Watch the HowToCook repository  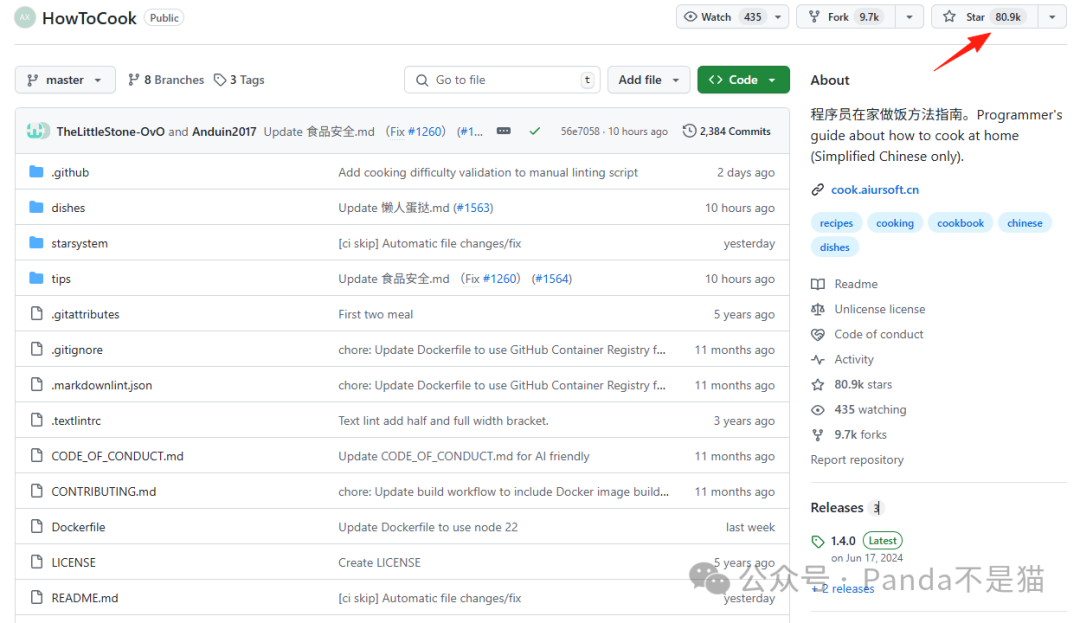coord(723,17)
